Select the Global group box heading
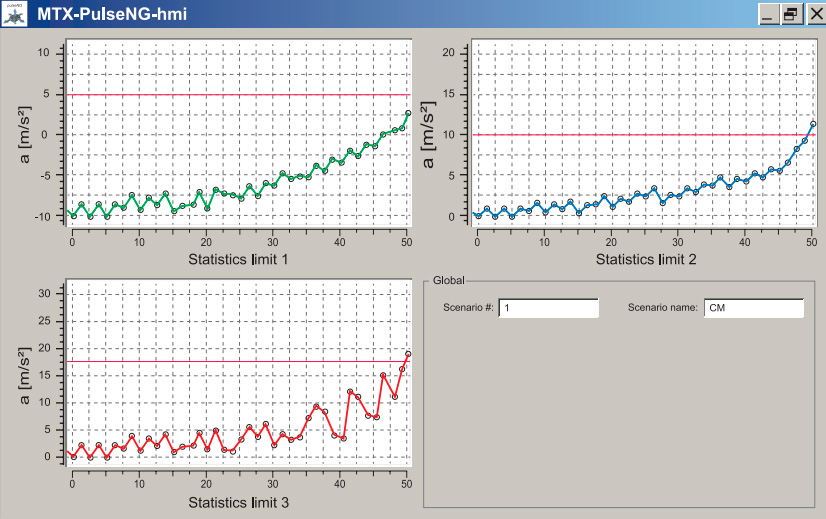Viewport: 826px width, 519px height. [448, 283]
